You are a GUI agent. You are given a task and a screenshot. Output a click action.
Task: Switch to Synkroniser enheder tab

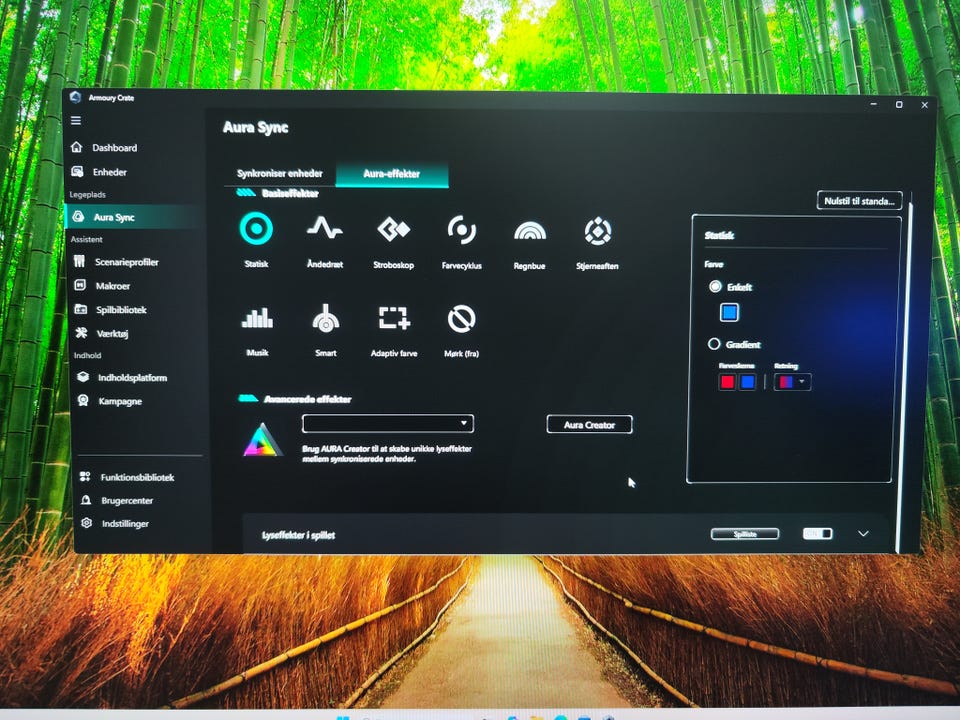click(x=280, y=173)
